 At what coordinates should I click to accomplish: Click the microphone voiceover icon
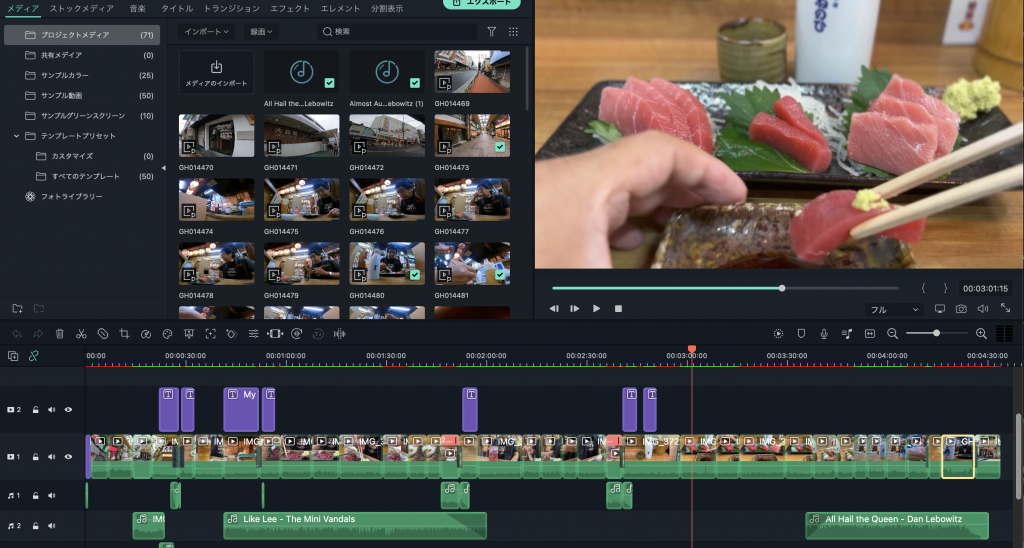[824, 334]
